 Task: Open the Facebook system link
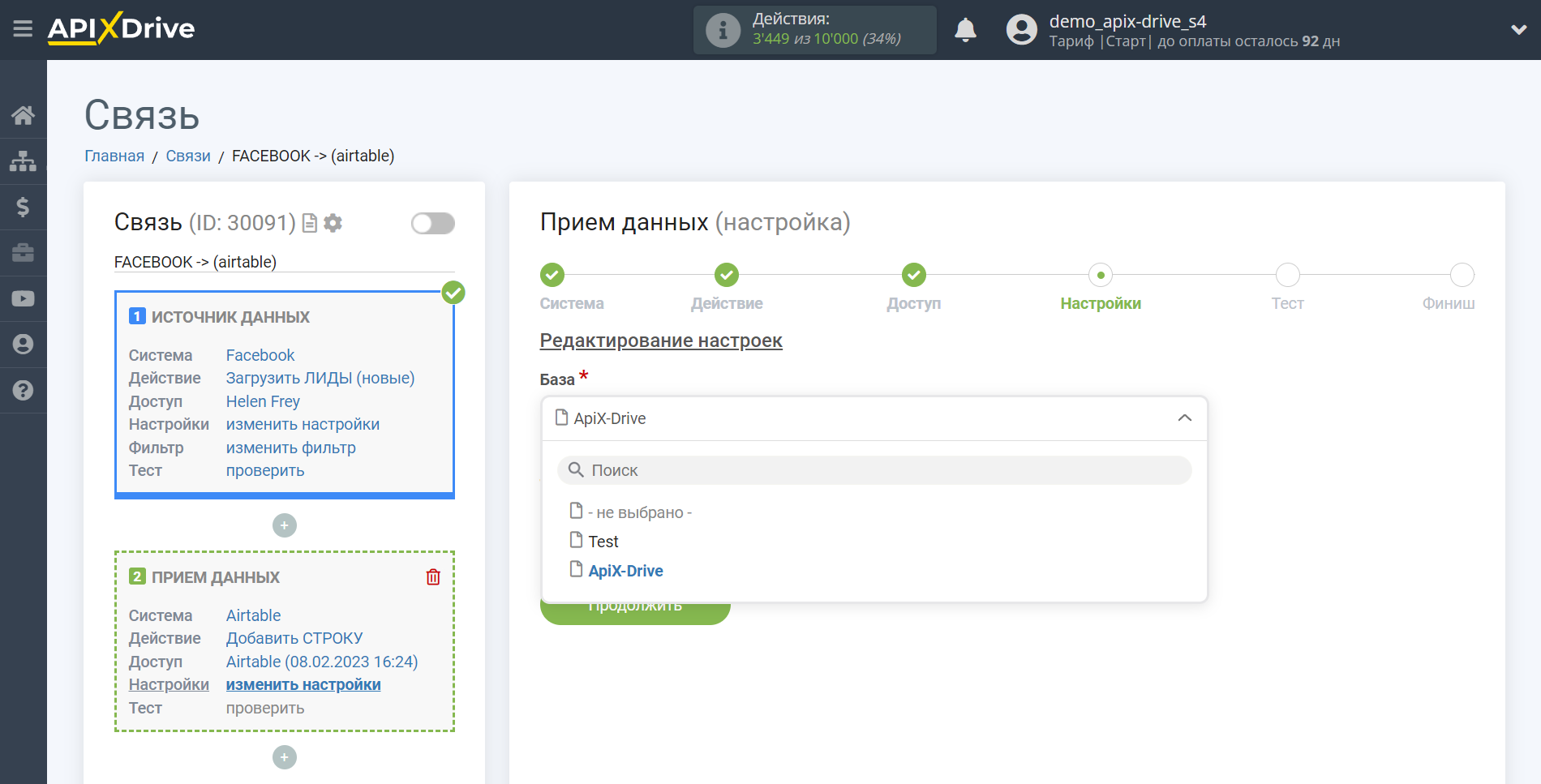click(x=260, y=355)
